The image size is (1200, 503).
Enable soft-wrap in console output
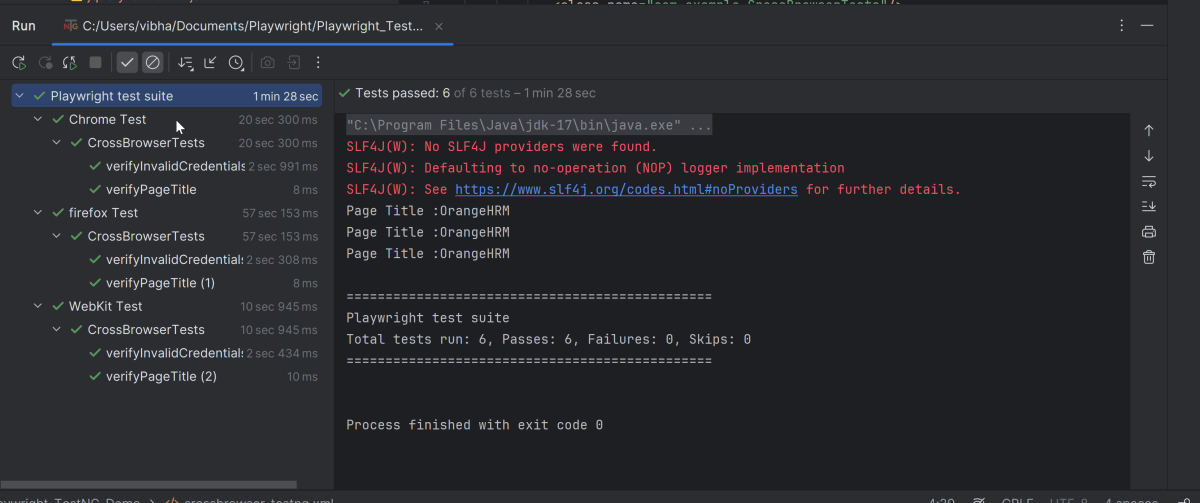coord(1149,181)
